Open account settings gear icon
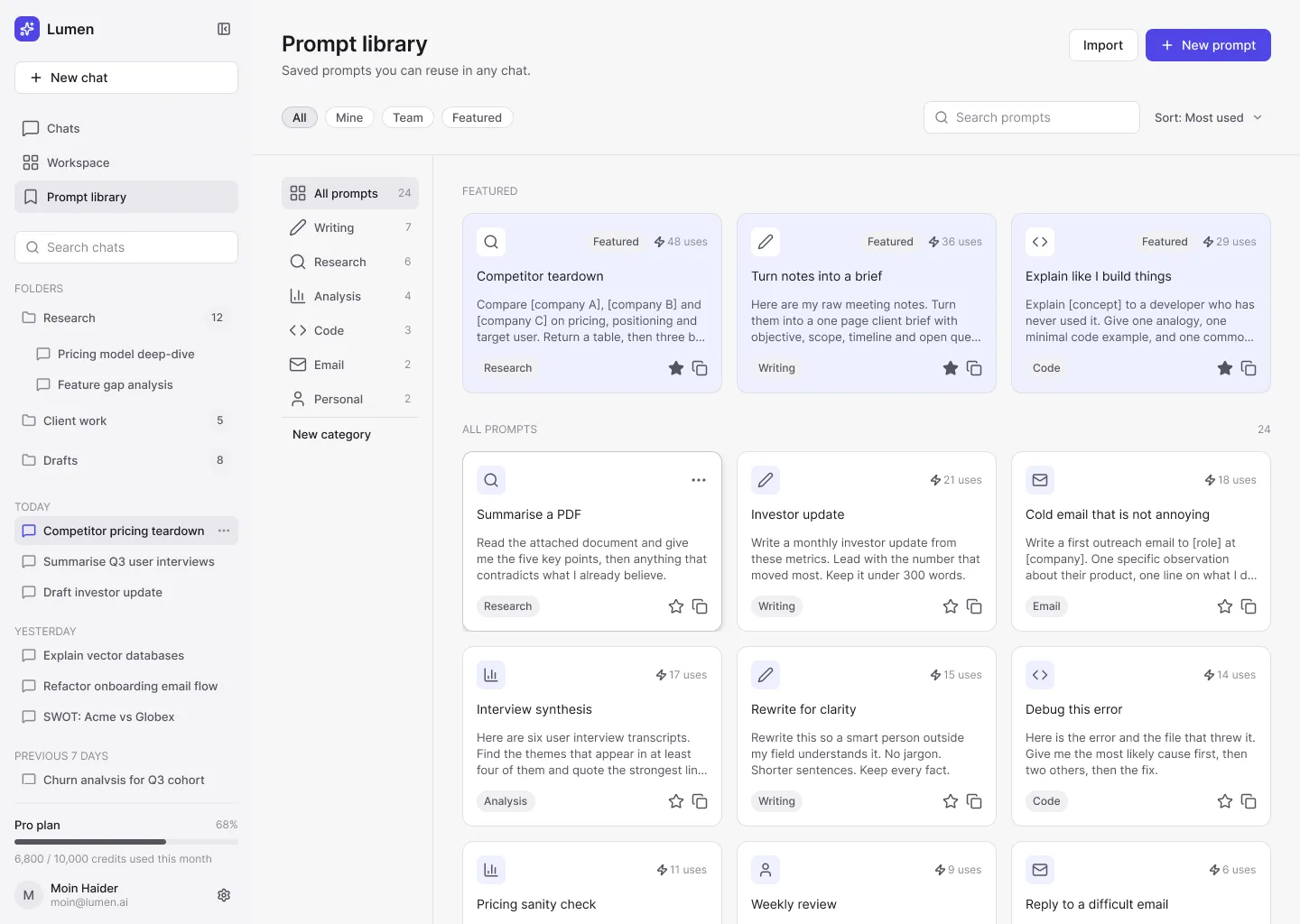 pos(224,895)
